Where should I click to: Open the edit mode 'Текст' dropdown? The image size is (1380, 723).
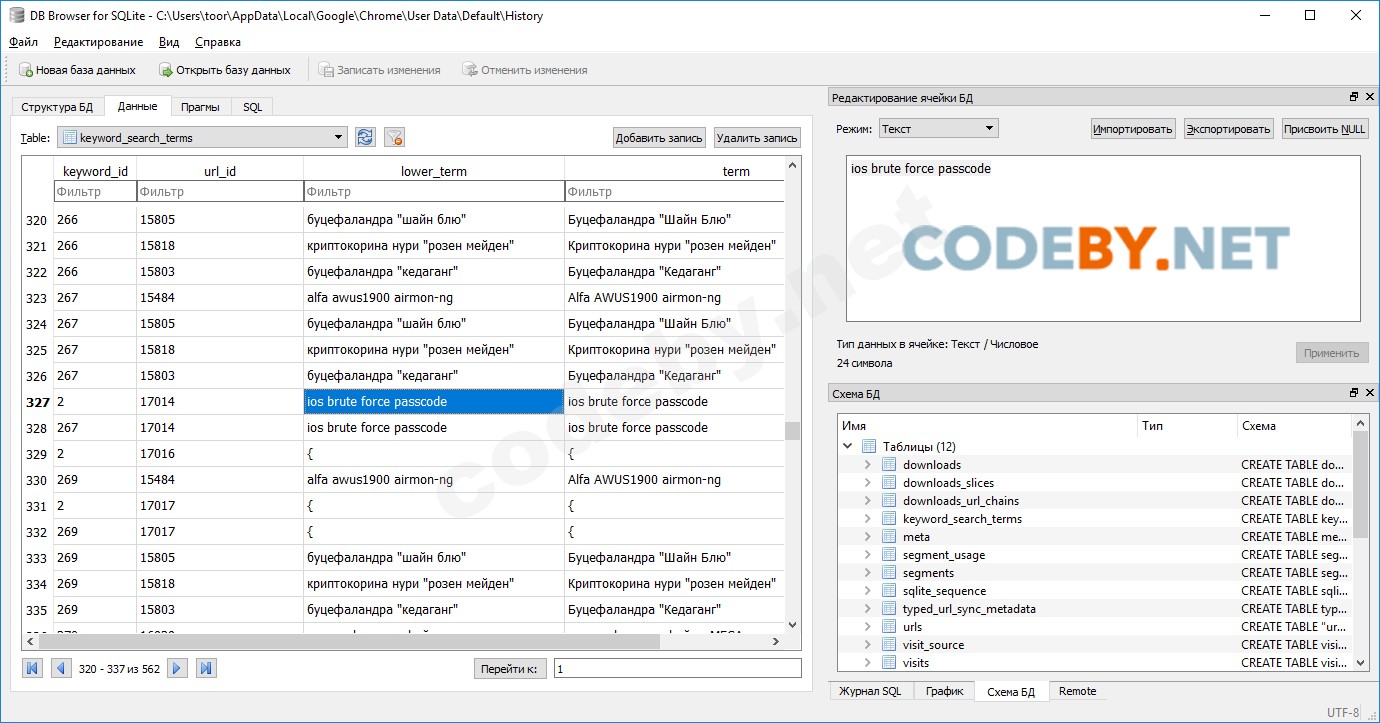(x=989, y=128)
